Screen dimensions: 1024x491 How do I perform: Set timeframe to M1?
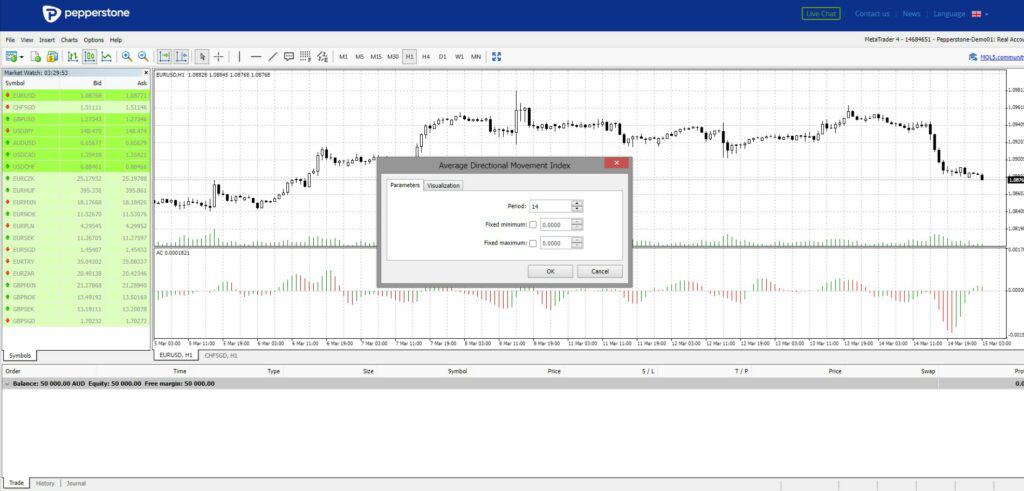point(343,57)
